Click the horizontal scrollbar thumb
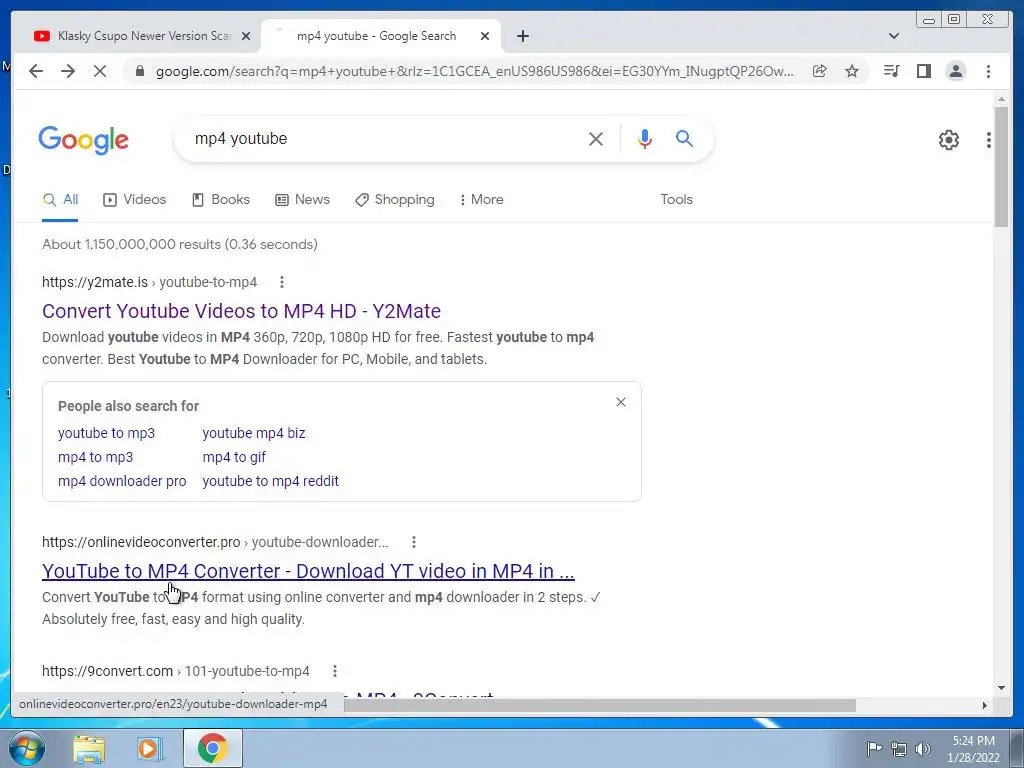Viewport: 1024px width, 768px height. (x=600, y=705)
